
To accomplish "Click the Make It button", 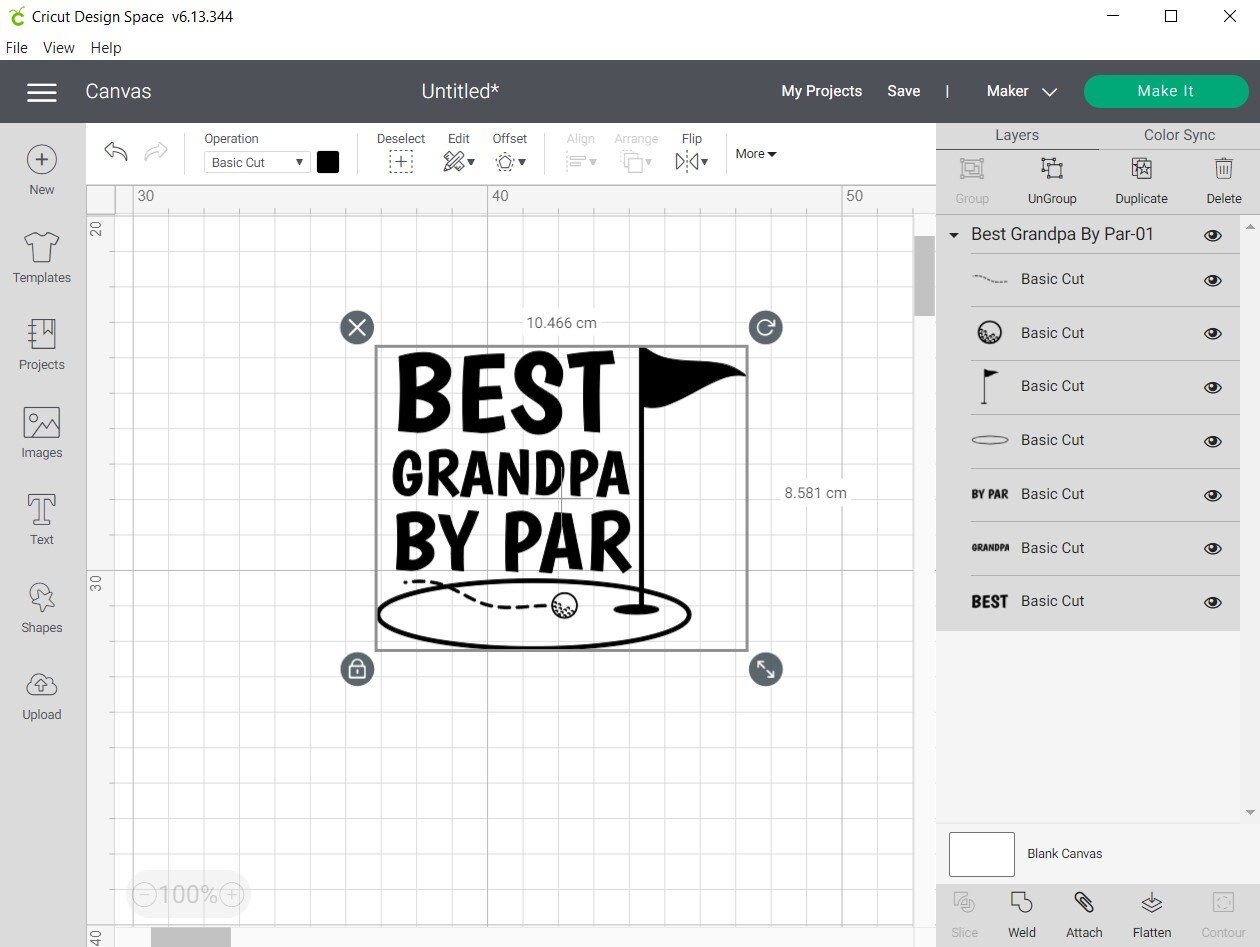I will tap(1165, 90).
